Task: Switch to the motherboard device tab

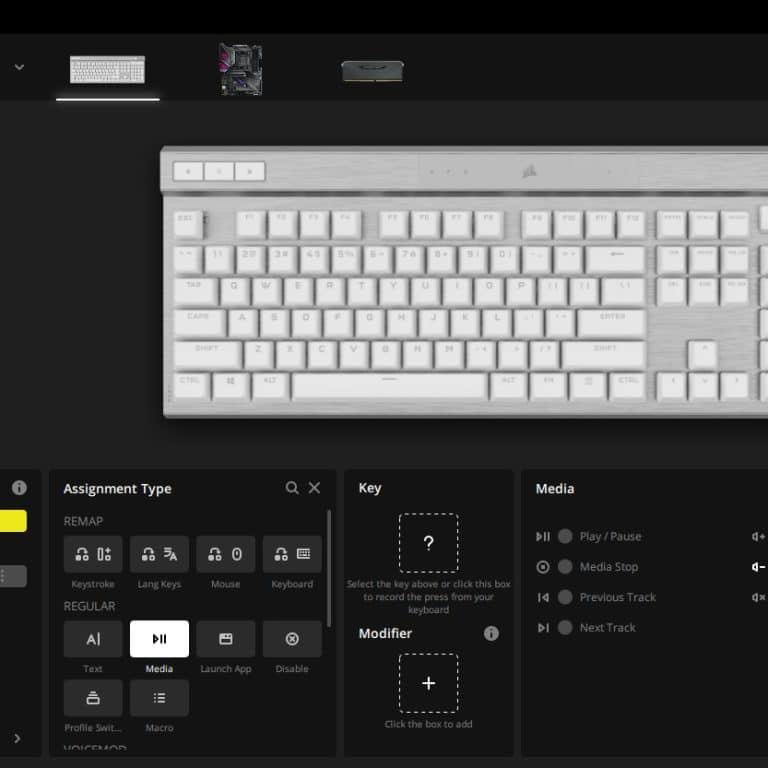Action: point(240,69)
